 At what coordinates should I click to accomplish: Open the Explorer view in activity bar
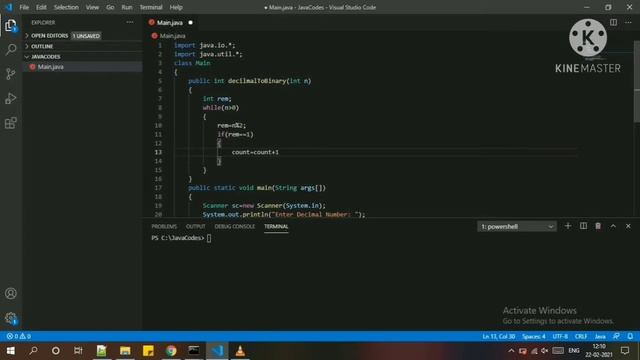[11, 26]
